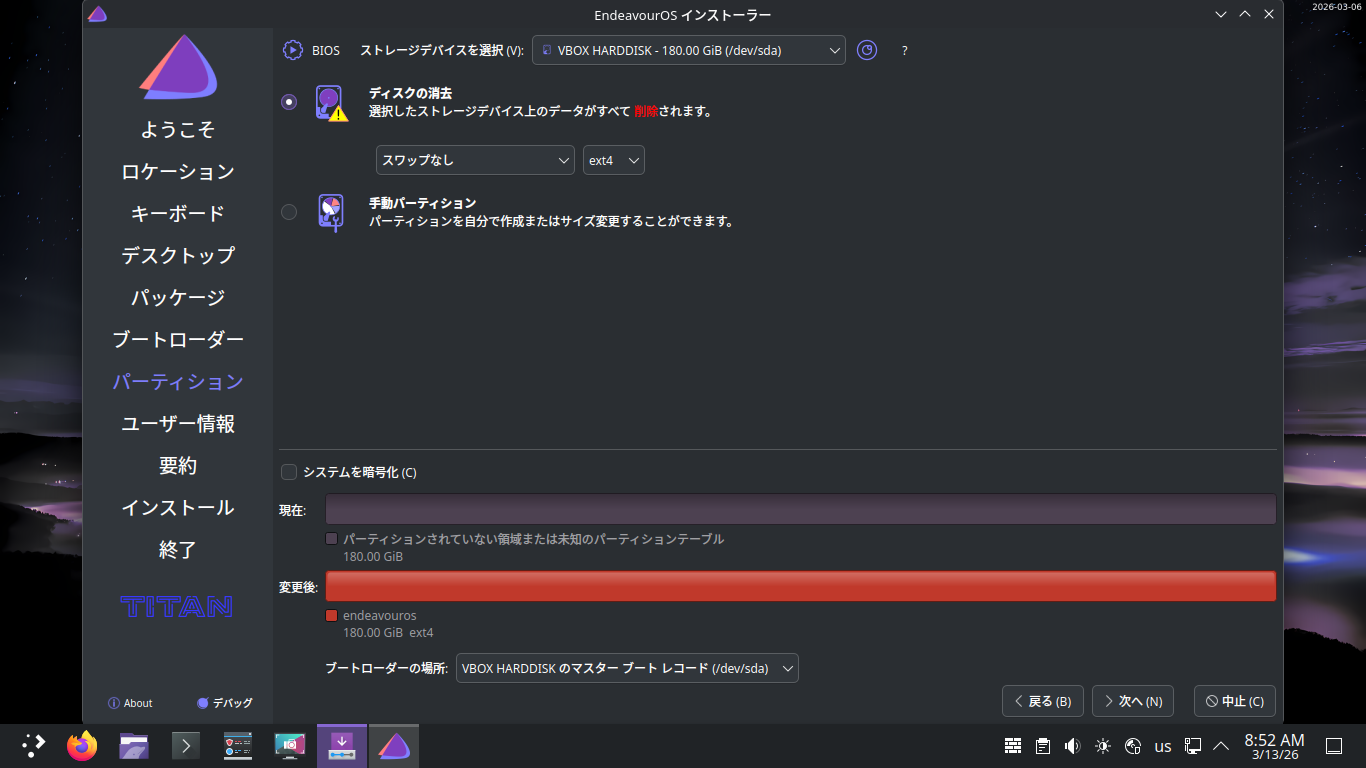The width and height of the screenshot is (1366, 768).
Task: Click the BIOS label text
Action: click(326, 51)
